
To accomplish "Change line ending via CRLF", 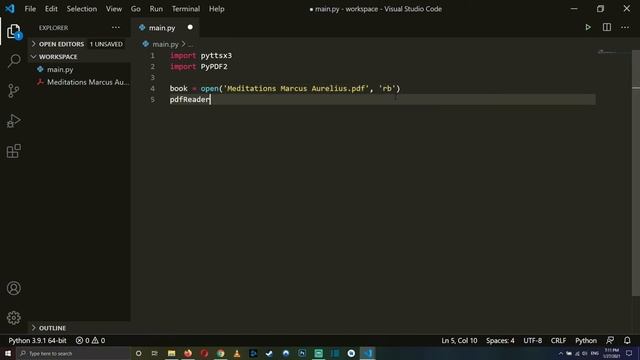I will pos(558,340).
